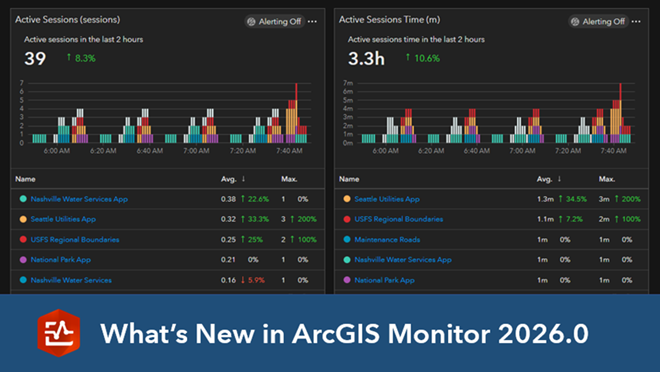Open more options menu in Active Sessions Time panel
The height and width of the screenshot is (372, 660).
click(636, 21)
